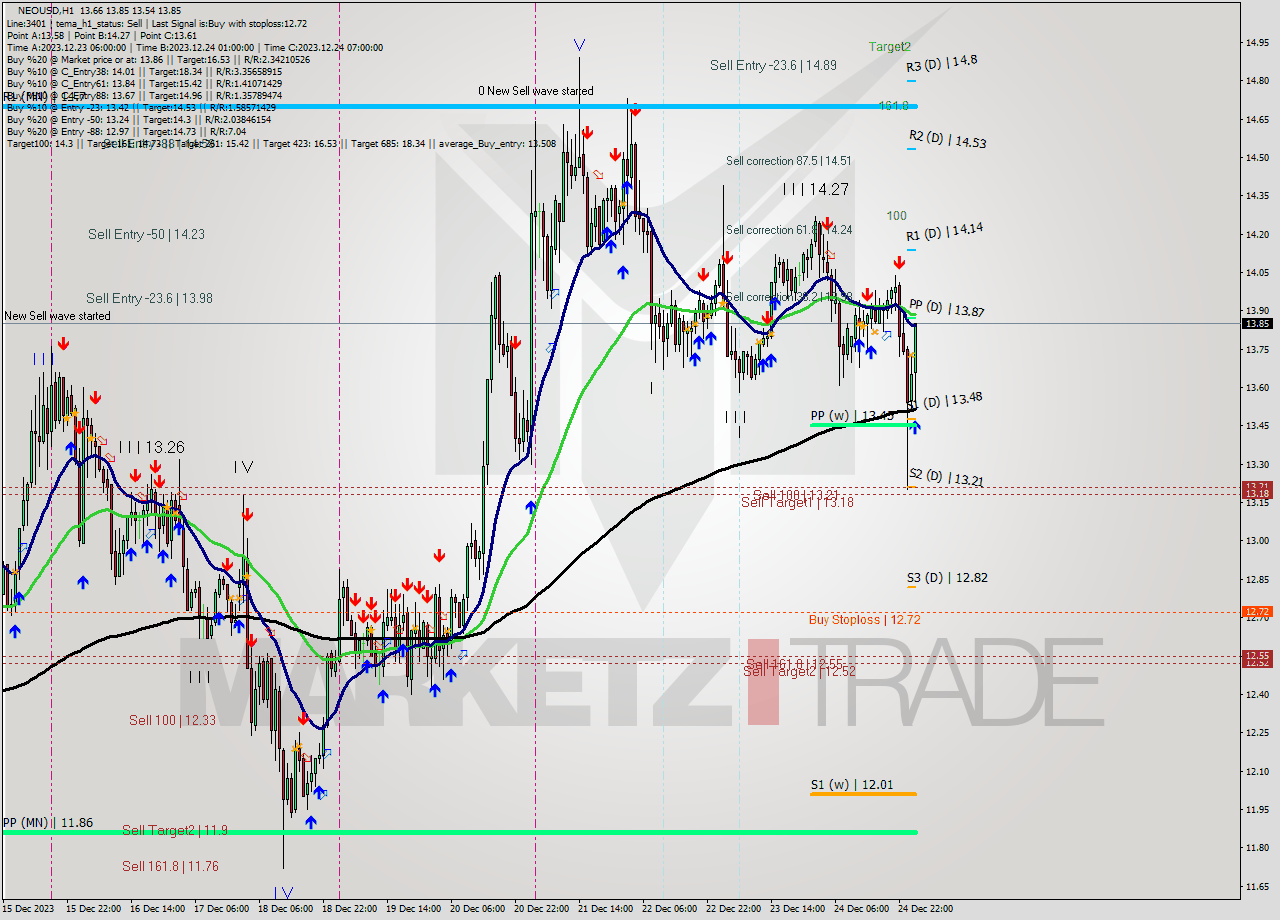Click the '24 Dec 22:00' time axis label
The image size is (1280, 920).
point(925,909)
